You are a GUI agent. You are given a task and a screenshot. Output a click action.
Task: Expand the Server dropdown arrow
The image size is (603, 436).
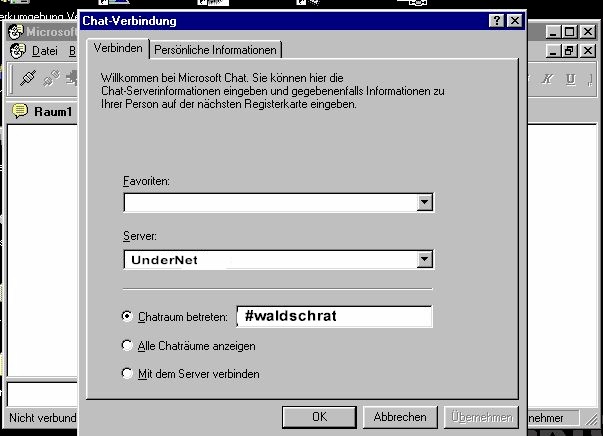[x=425, y=260]
